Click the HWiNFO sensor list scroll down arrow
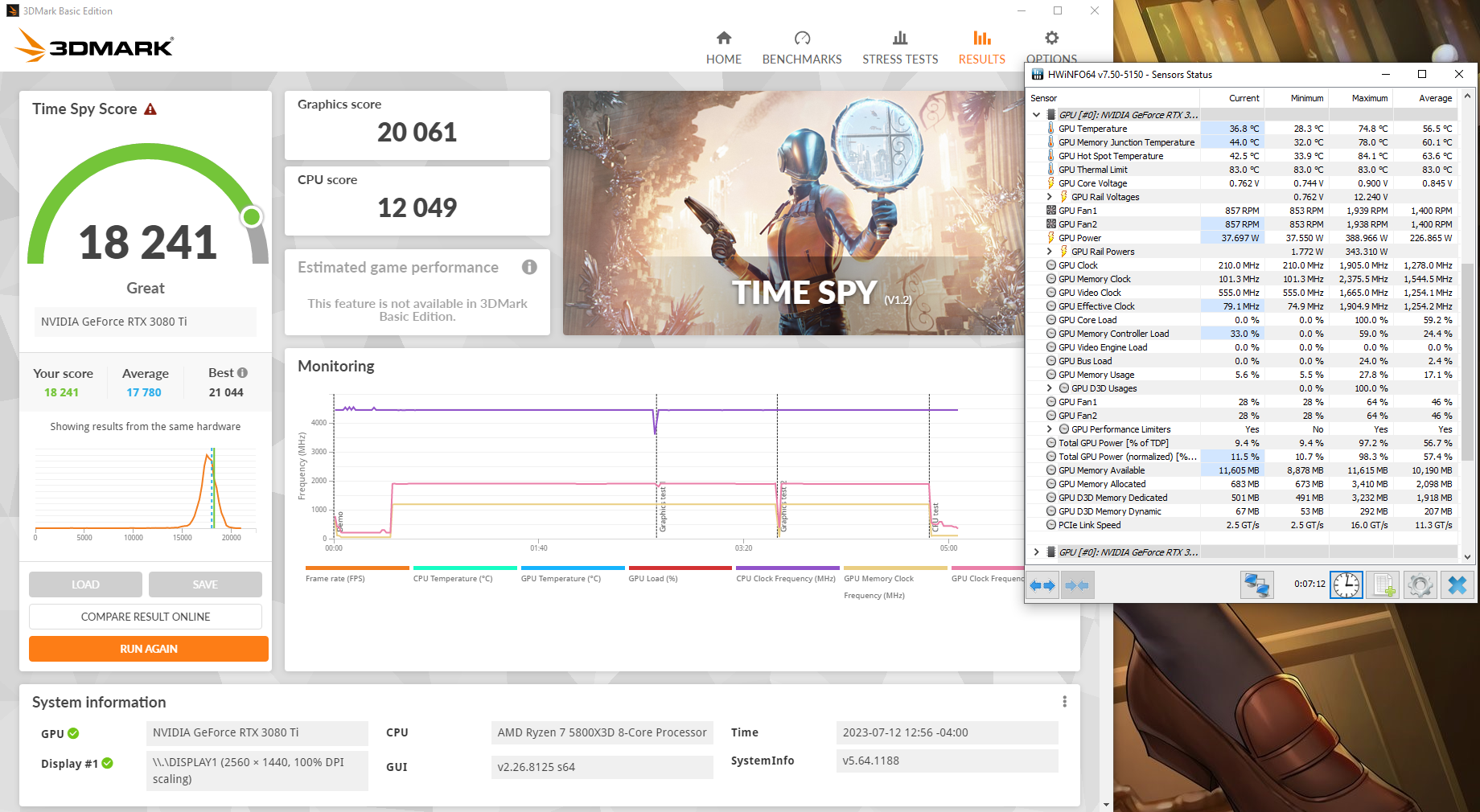Image resolution: width=1480 pixels, height=812 pixels. [1468, 556]
